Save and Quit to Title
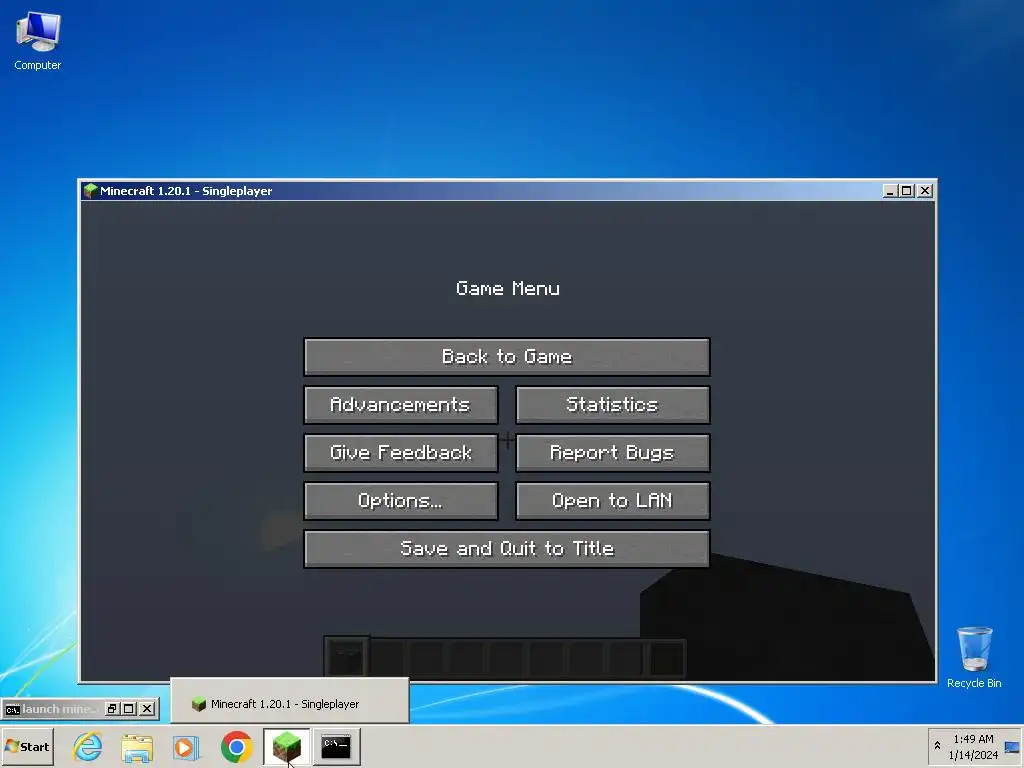This screenshot has width=1024, height=768. [x=507, y=549]
